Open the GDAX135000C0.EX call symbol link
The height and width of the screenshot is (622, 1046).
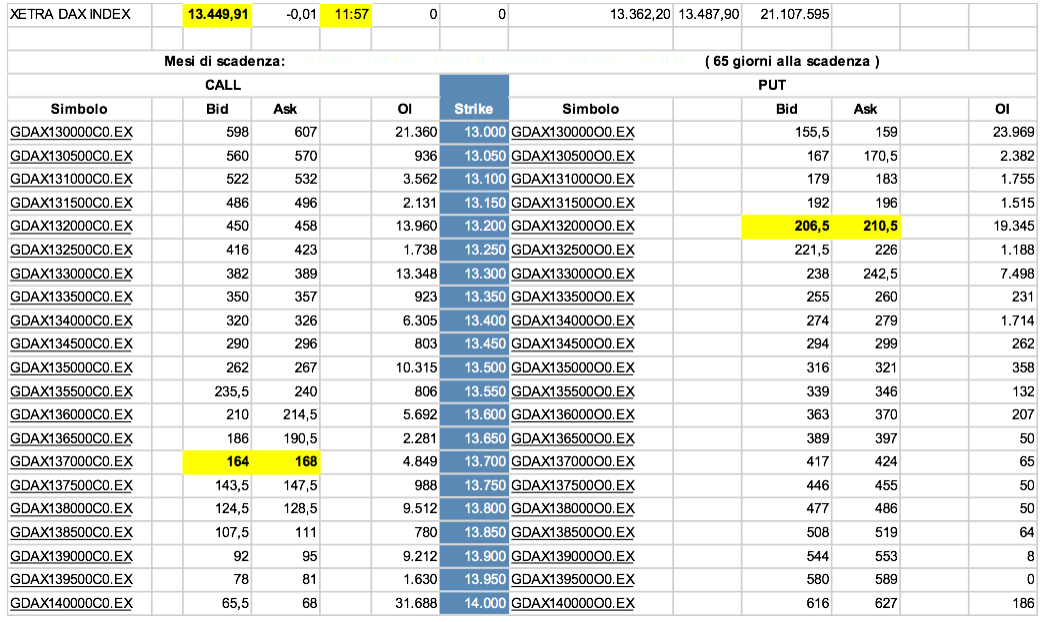point(71,368)
